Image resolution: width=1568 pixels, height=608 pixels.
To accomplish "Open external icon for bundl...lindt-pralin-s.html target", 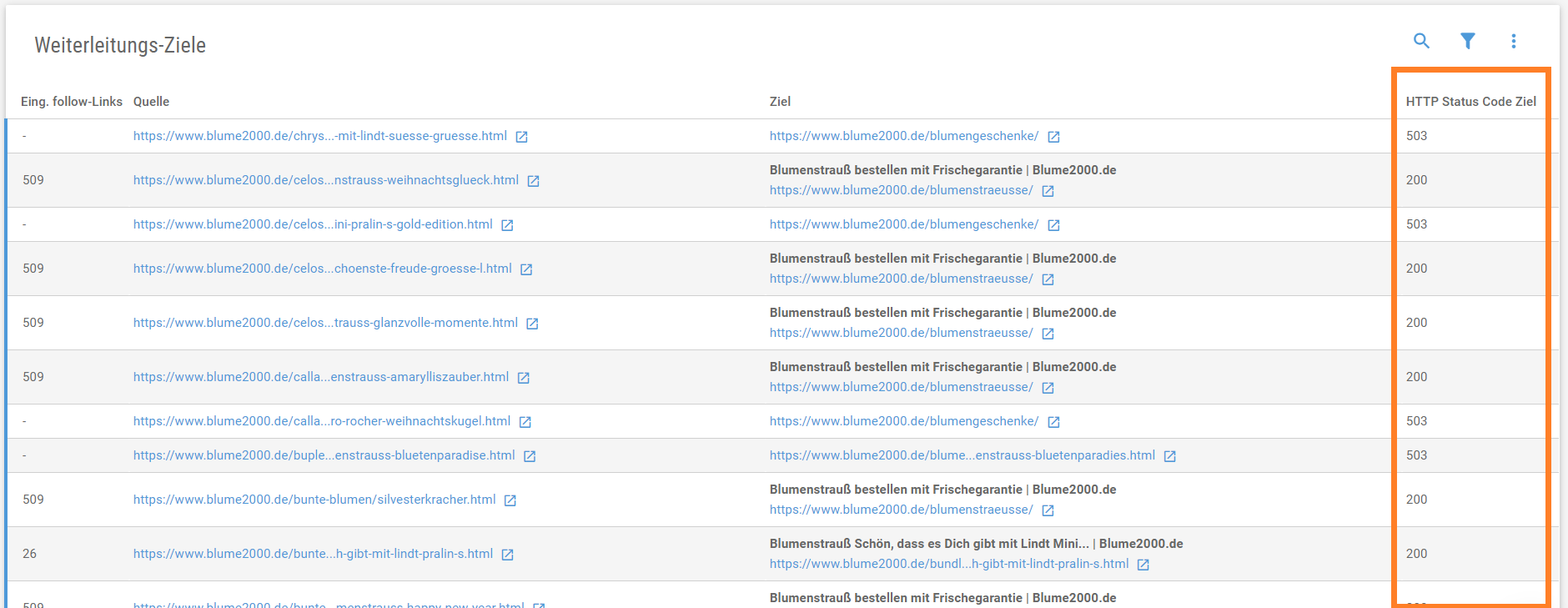I will click(x=1143, y=565).
